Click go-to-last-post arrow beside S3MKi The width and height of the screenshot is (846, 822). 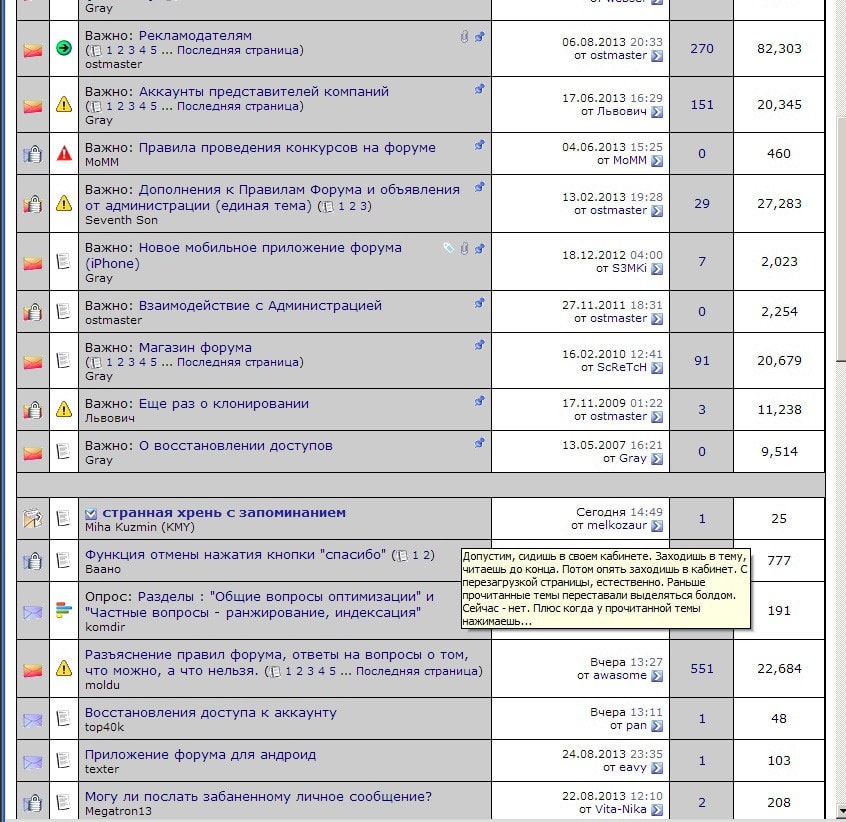click(x=657, y=269)
